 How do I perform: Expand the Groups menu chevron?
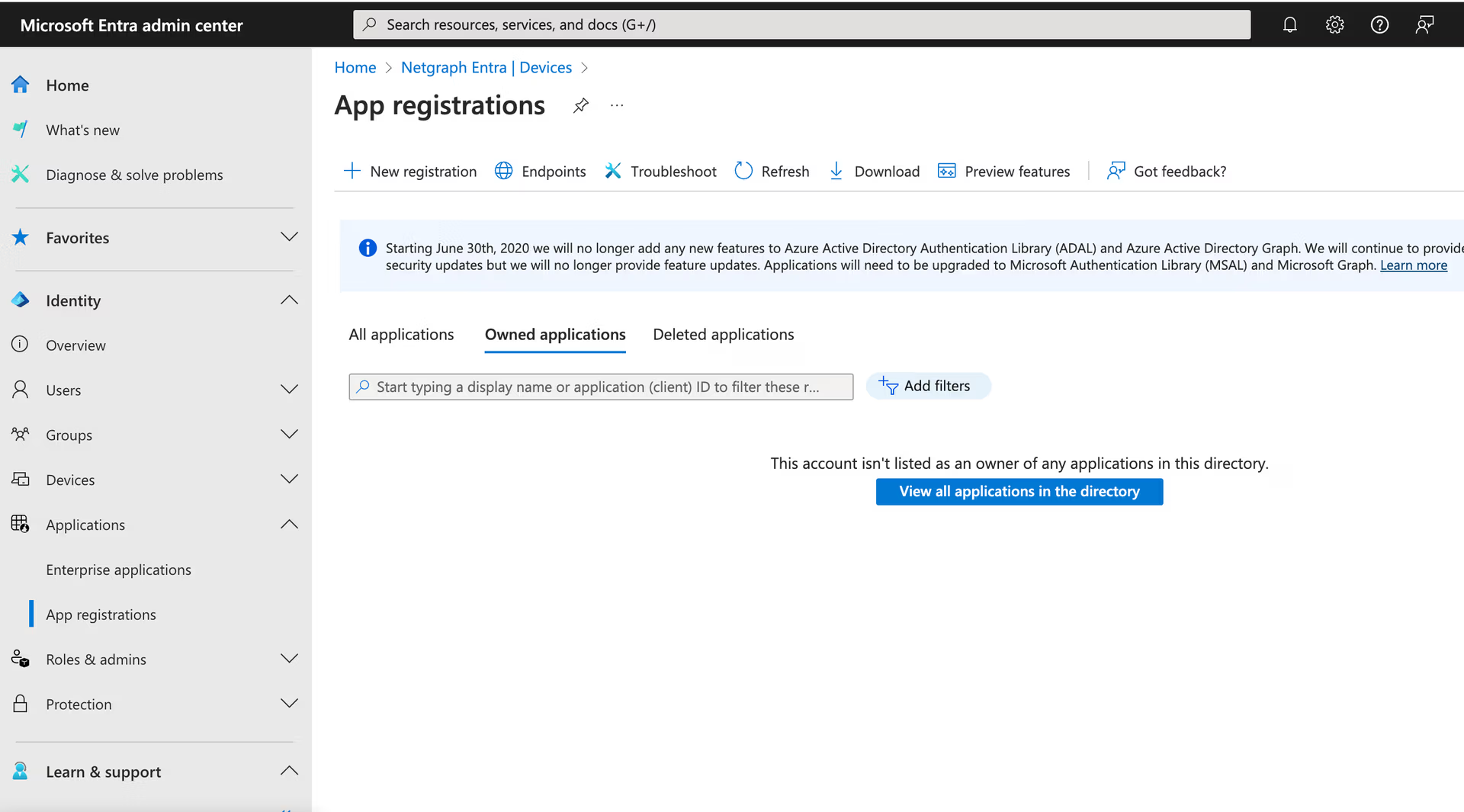289,435
